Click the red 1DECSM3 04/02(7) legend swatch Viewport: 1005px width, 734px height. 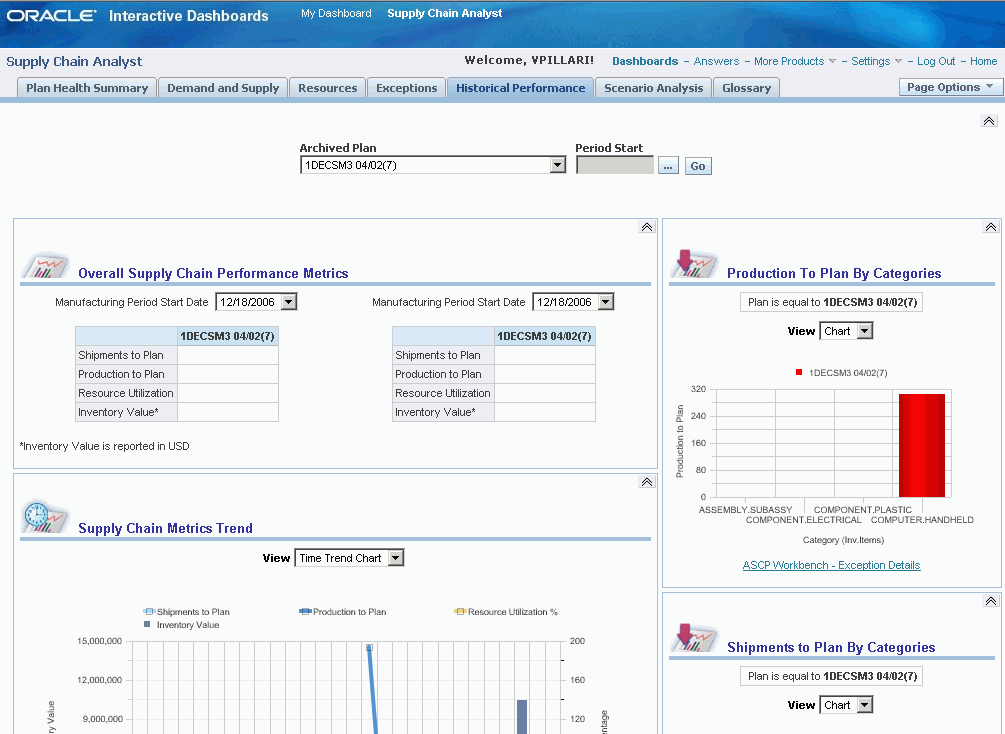[x=799, y=372]
